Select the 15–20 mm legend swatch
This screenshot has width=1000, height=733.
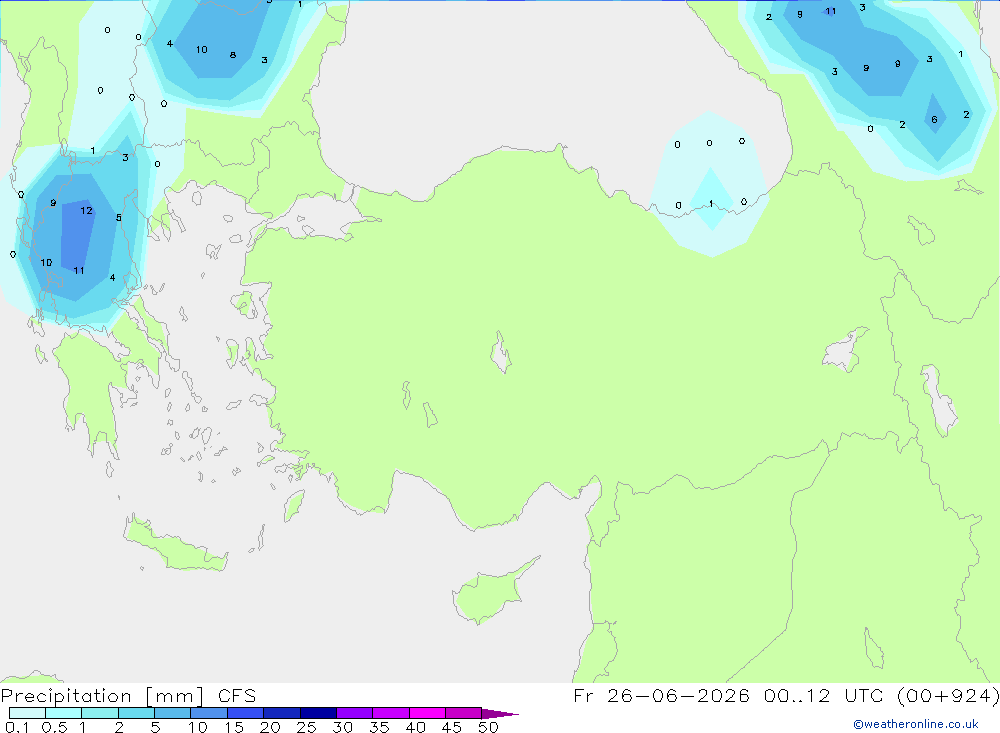click(x=246, y=713)
